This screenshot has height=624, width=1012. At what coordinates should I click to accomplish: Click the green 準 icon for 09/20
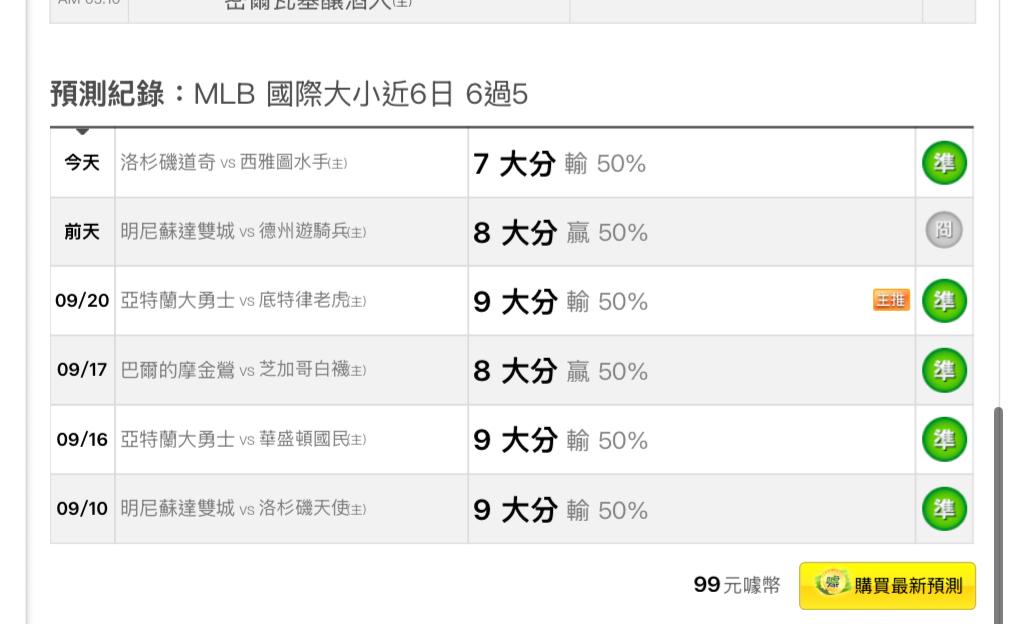944,301
